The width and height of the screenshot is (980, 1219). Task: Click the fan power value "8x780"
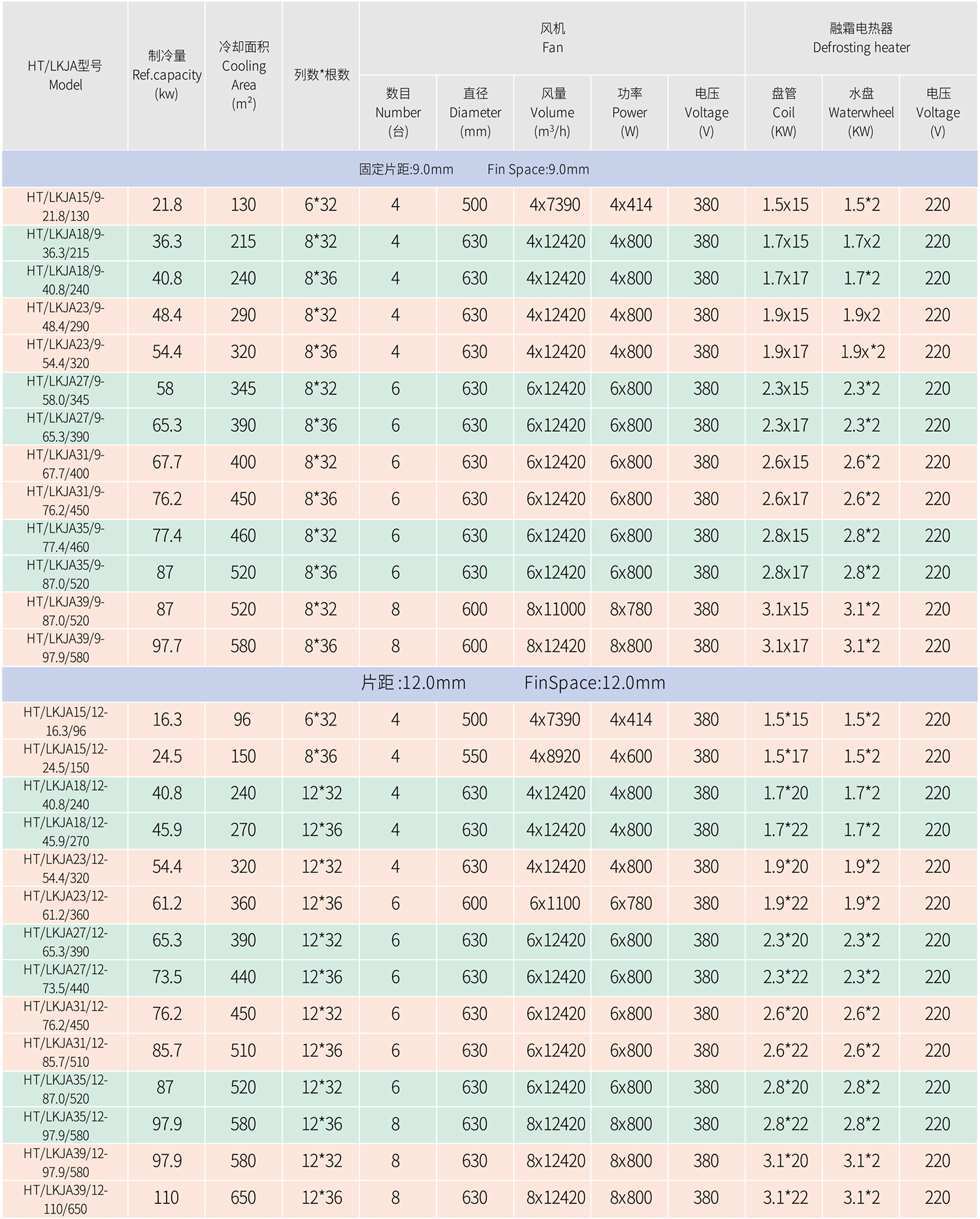[x=630, y=609]
